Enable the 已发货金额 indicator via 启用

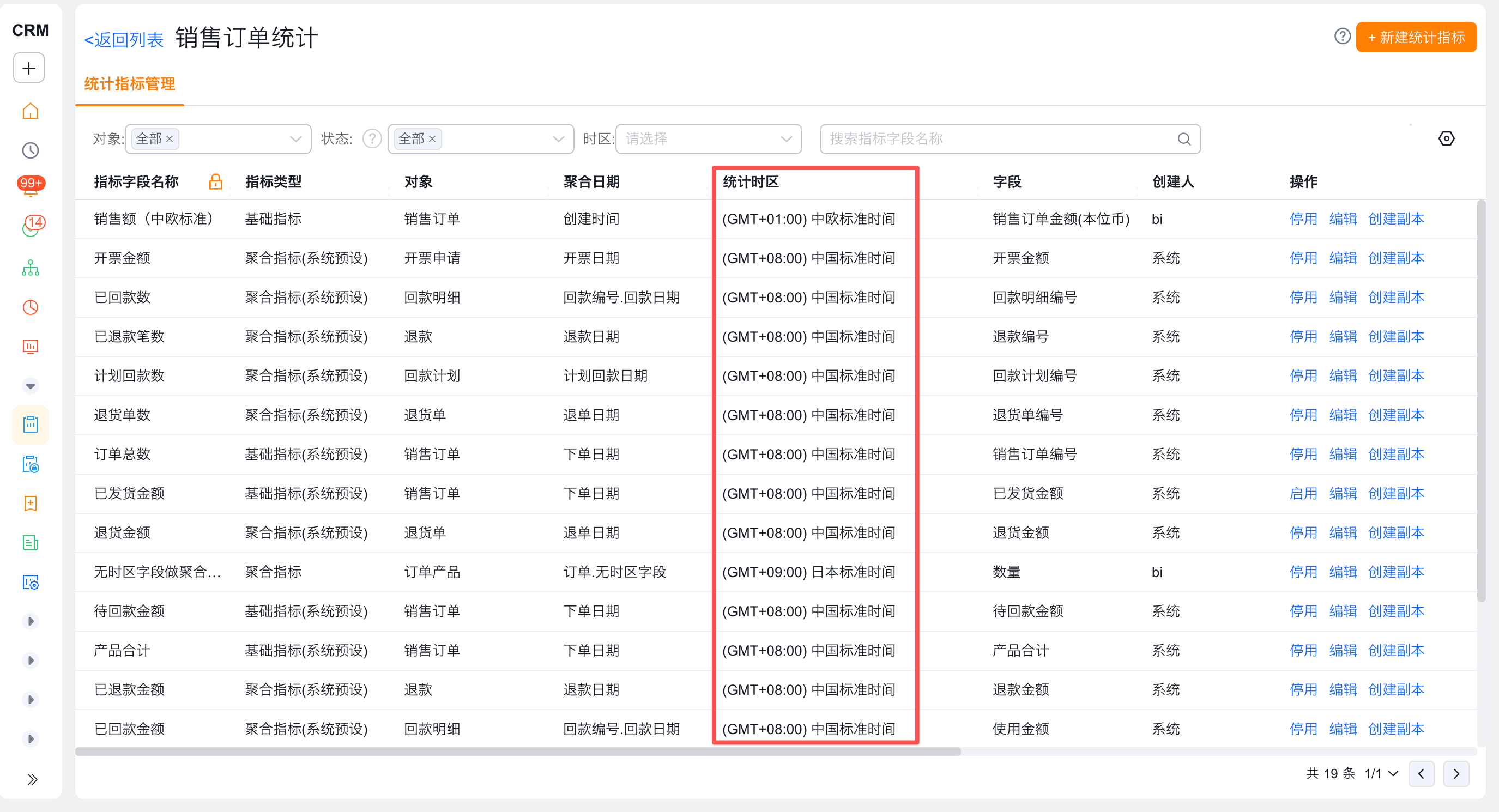click(x=1302, y=493)
